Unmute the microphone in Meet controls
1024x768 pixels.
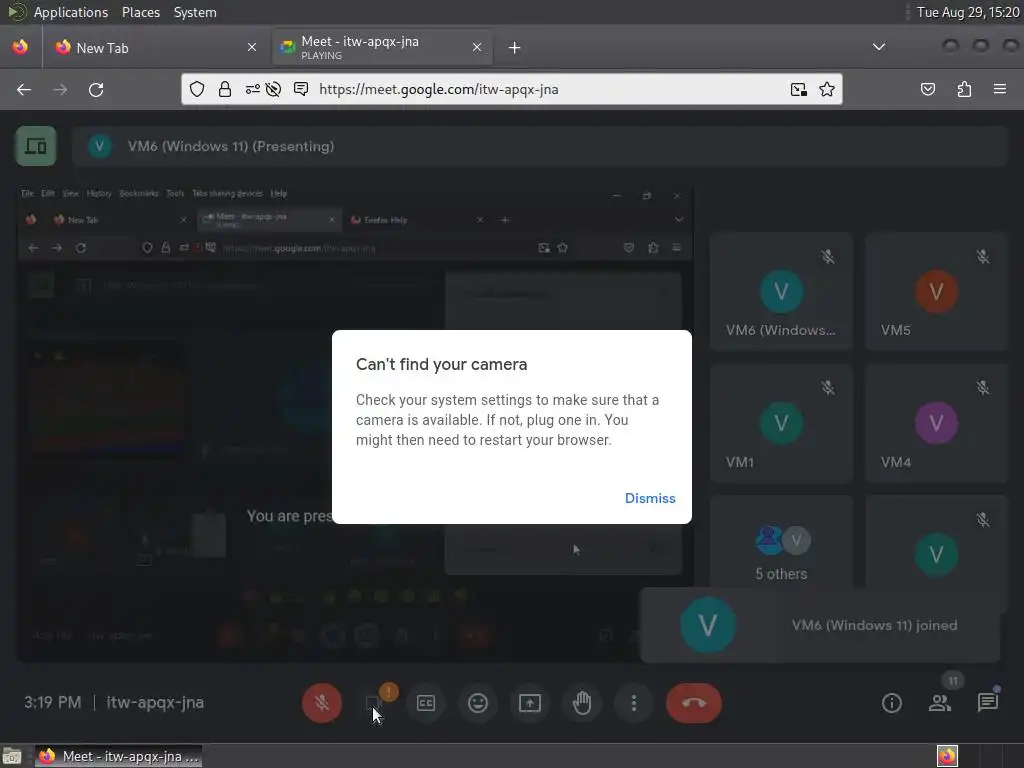[321, 703]
